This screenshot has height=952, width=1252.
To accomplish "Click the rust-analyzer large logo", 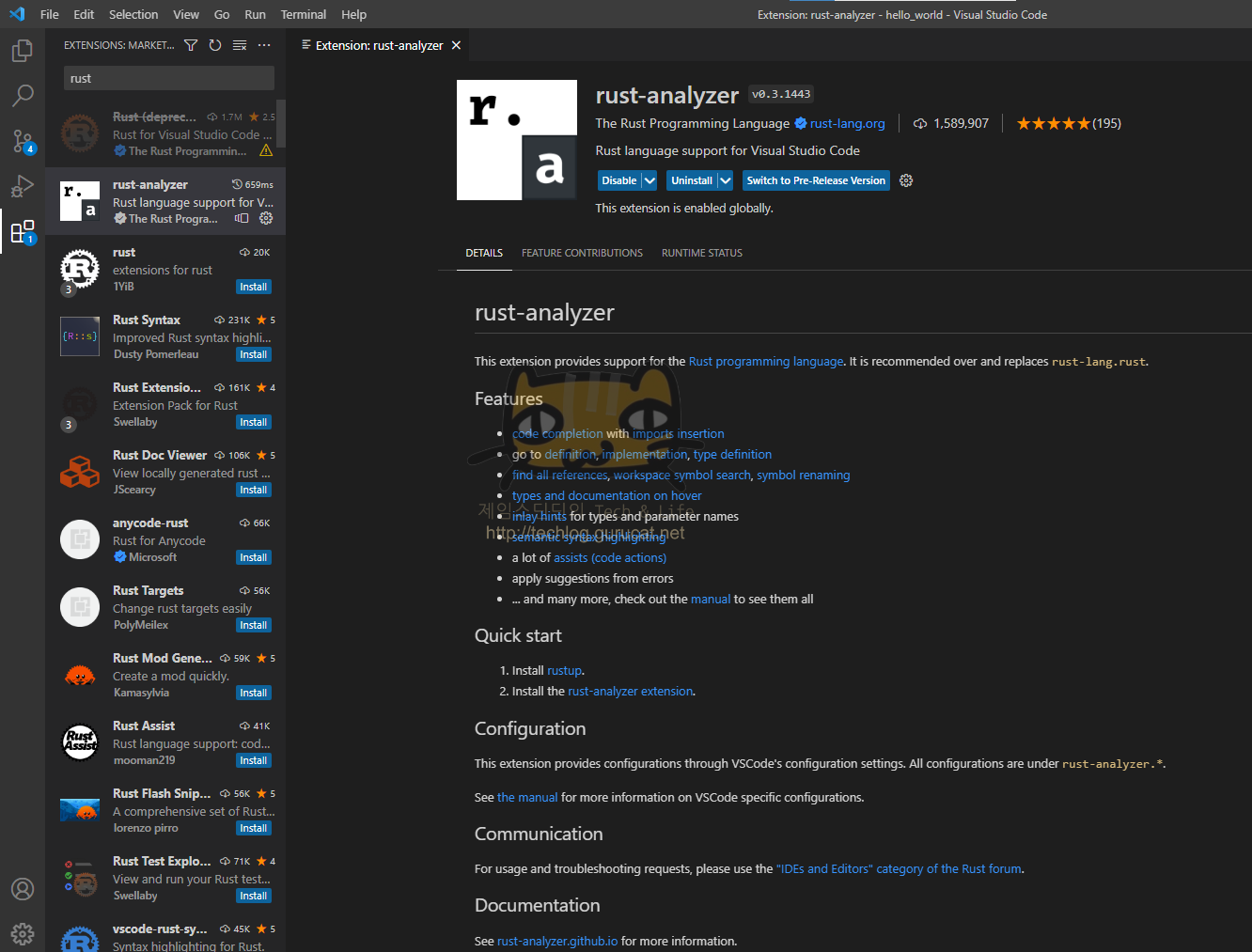I will (517, 140).
